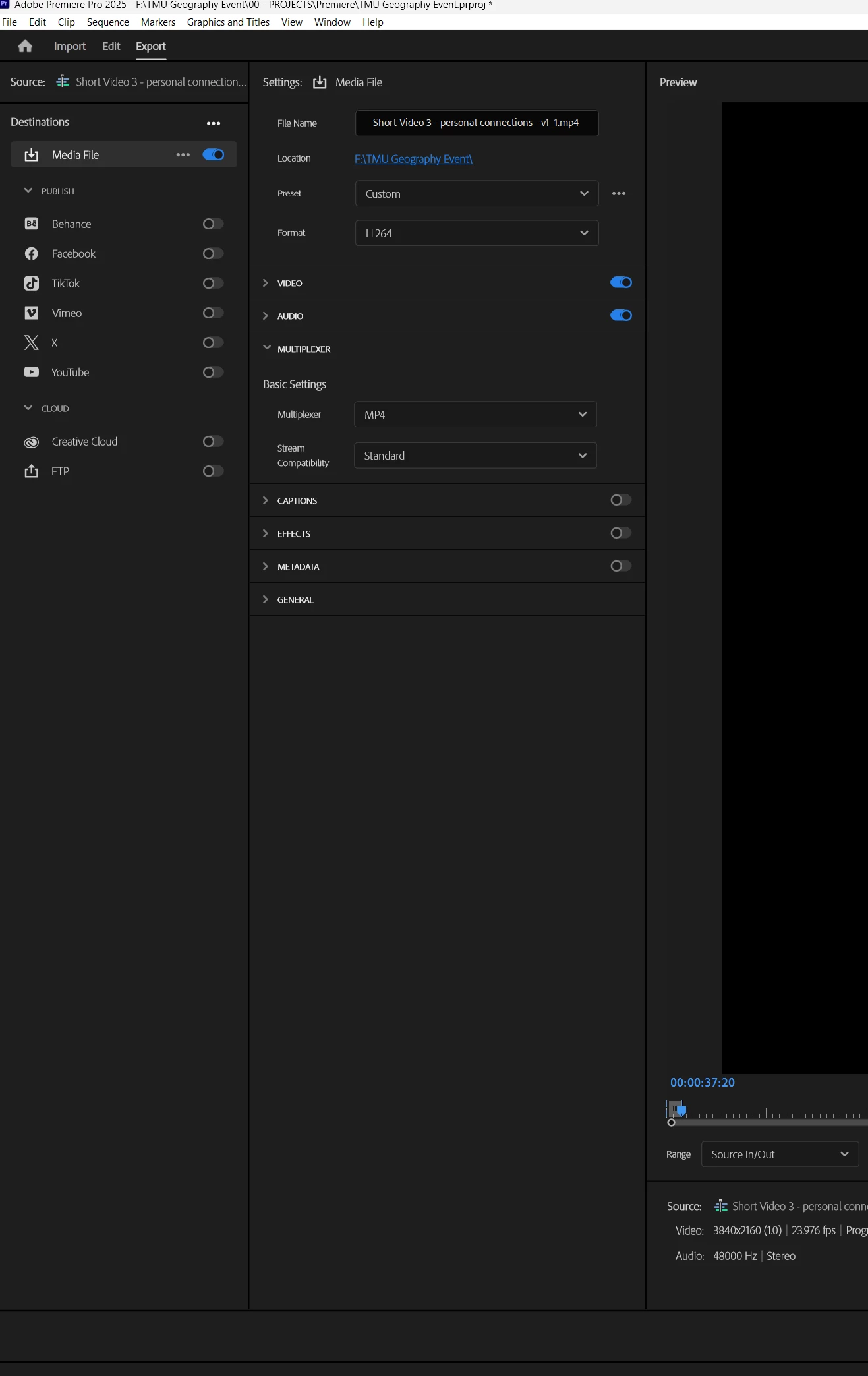
Task: Open Stream Compatibility dropdown
Action: pos(475,456)
